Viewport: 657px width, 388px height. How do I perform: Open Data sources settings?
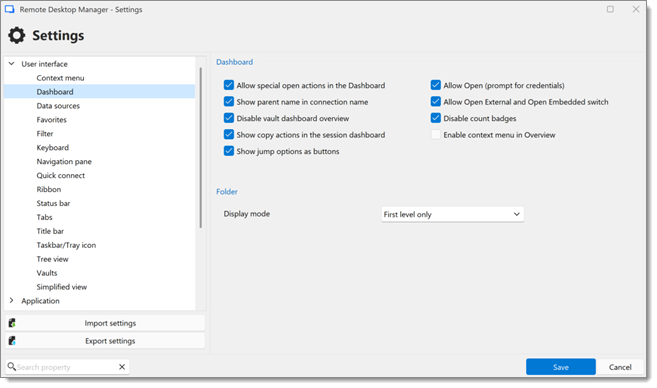58,106
